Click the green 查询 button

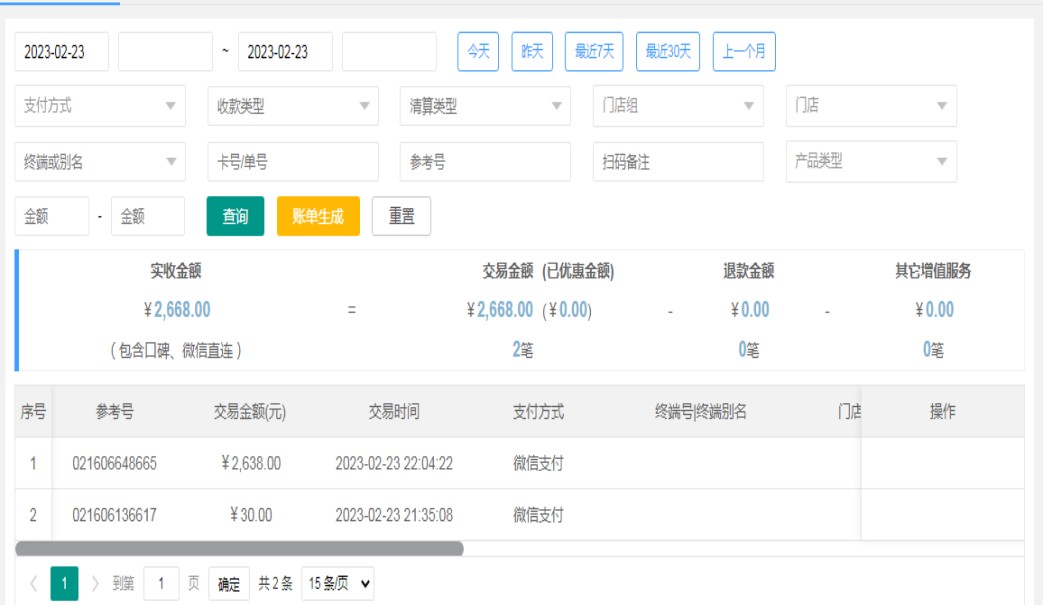click(235, 216)
